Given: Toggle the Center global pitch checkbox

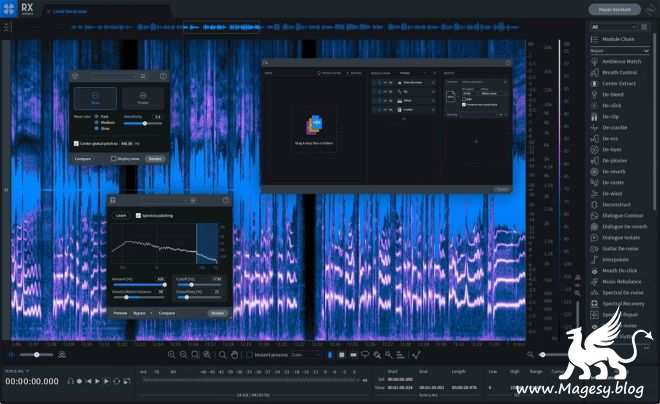Looking at the screenshot, I should 76,144.
